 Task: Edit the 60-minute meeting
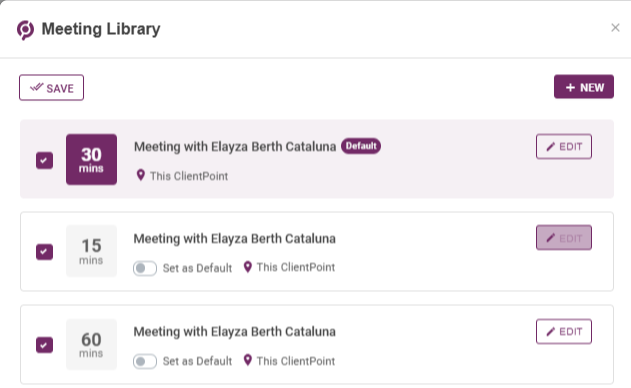pyautogui.click(x=564, y=331)
